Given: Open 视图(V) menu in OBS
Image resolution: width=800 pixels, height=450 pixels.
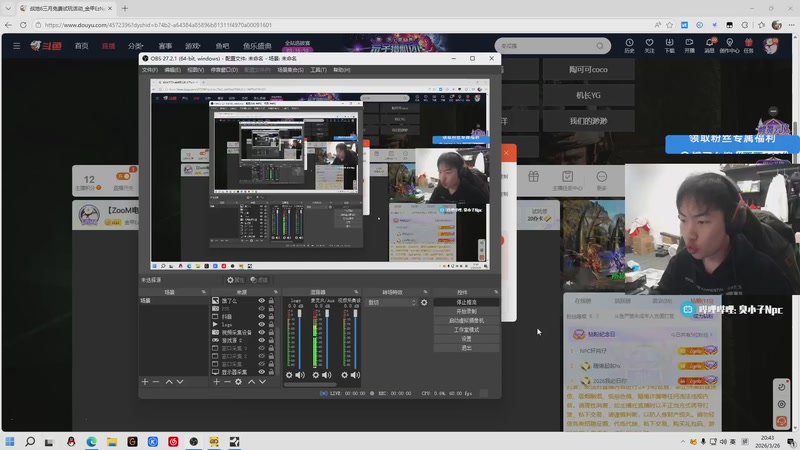Looking at the screenshot, I should tap(195, 70).
